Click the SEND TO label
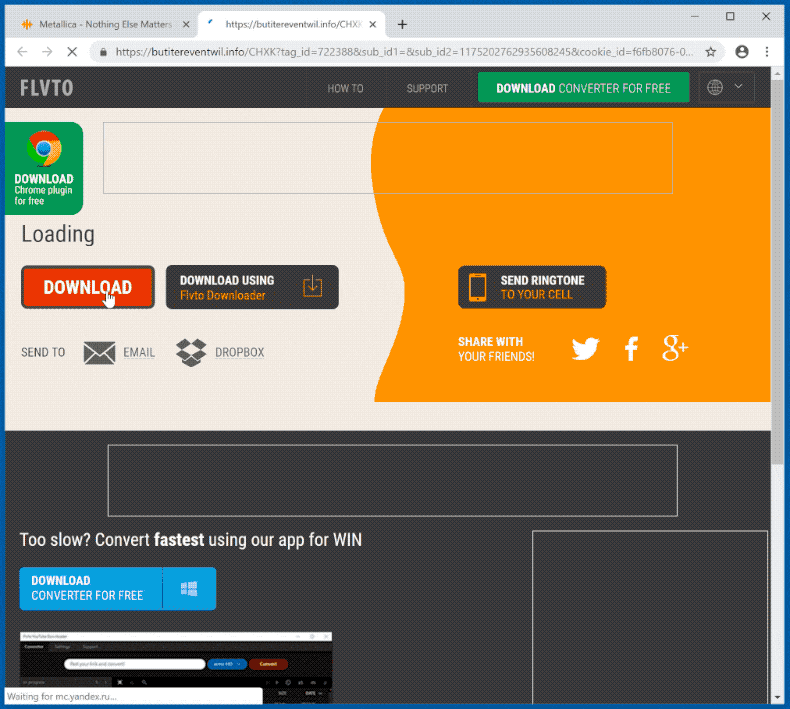This screenshot has height=709, width=790. 43,352
